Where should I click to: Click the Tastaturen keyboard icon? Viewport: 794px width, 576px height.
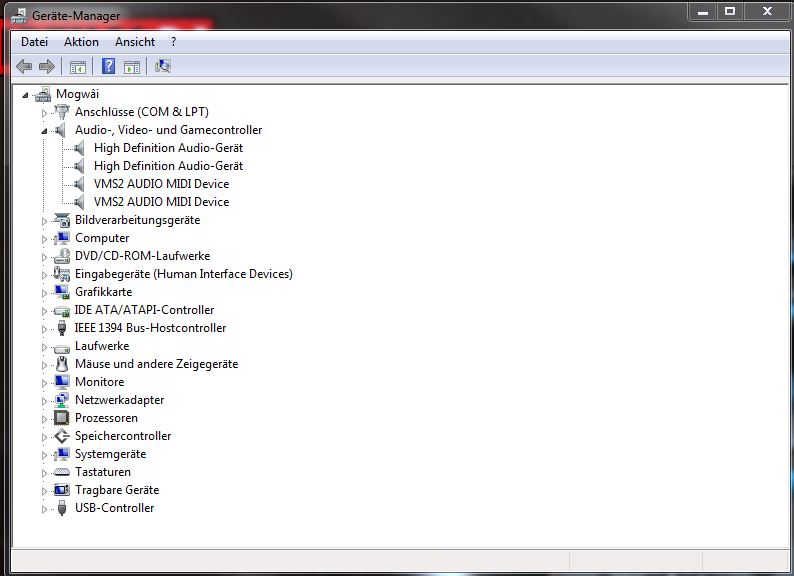[62, 472]
